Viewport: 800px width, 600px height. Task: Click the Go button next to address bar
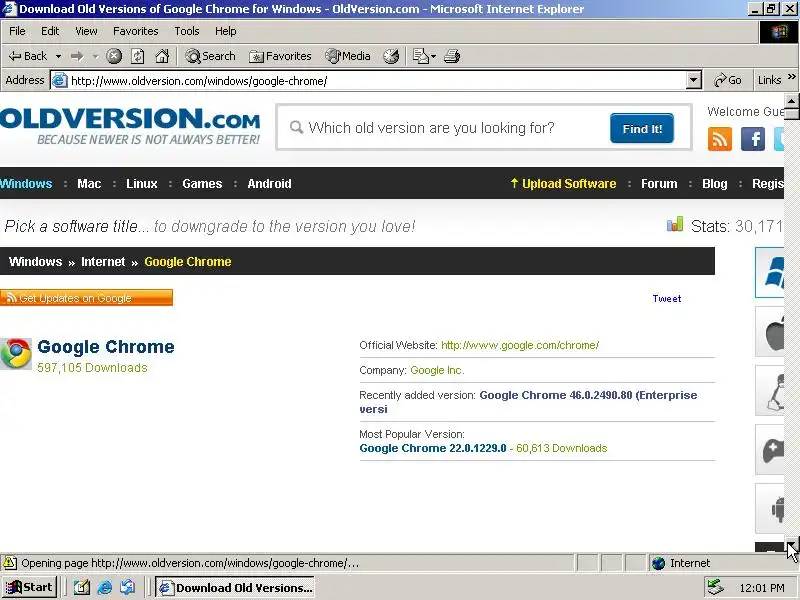point(728,80)
